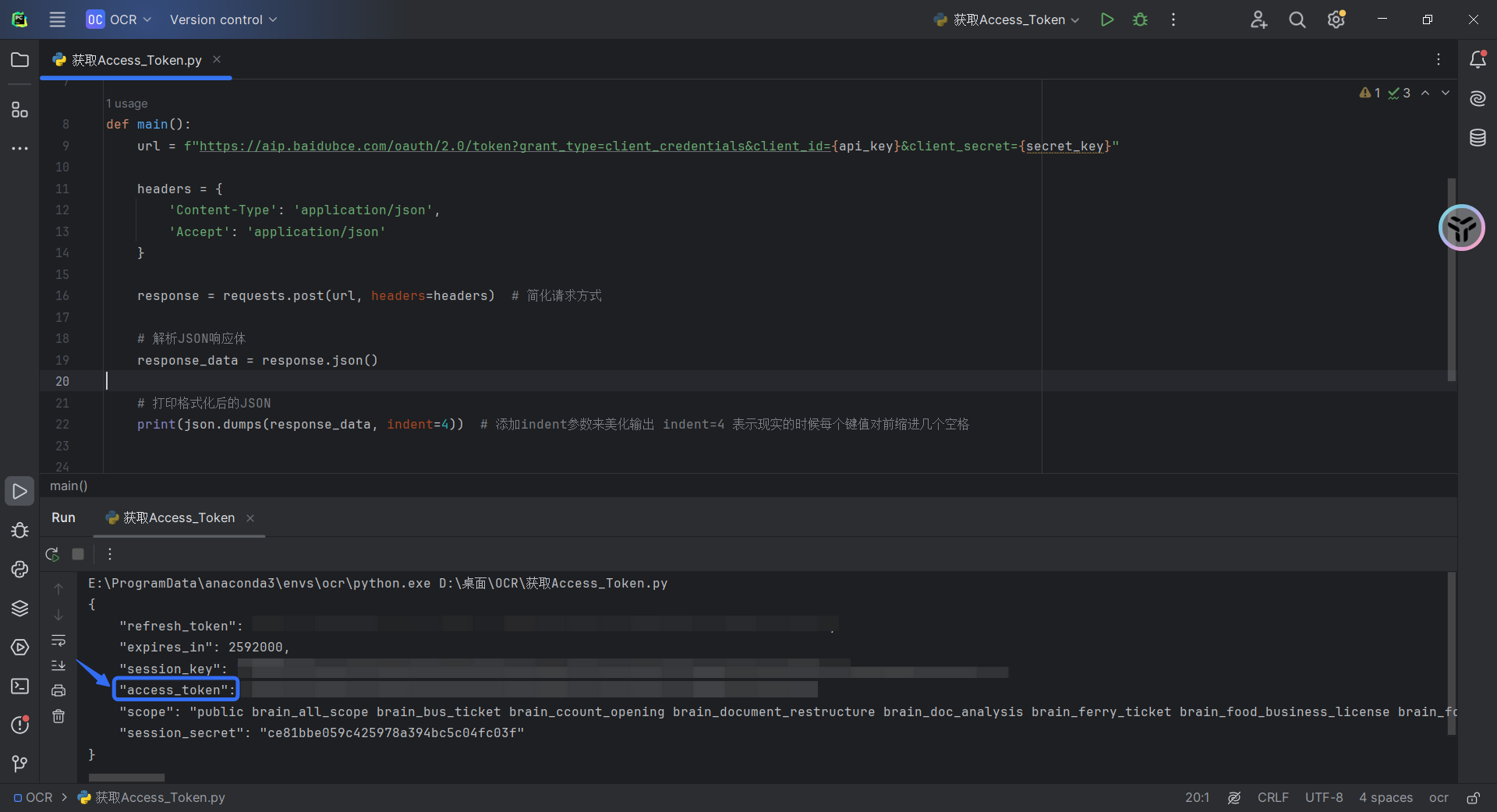This screenshot has height=812, width=1497.
Task: Switch the ocr Python interpreter
Action: pos(1439,797)
